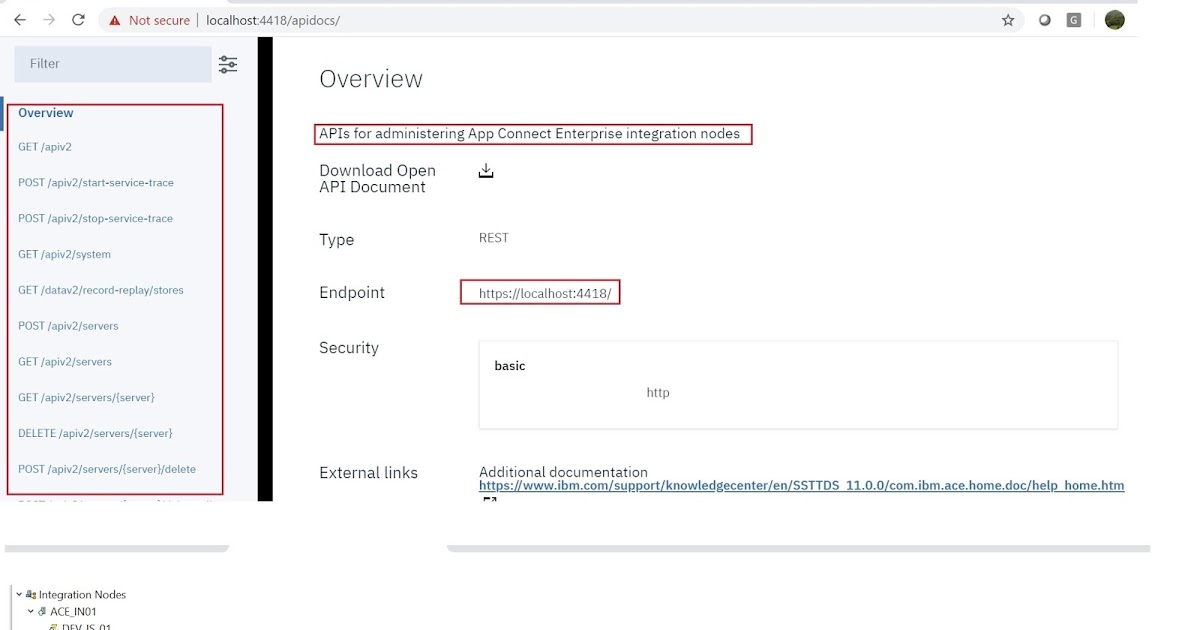Collapse the Integration Nodes tree entry
Image resolution: width=1200 pixels, height=630 pixels.
click(18, 594)
